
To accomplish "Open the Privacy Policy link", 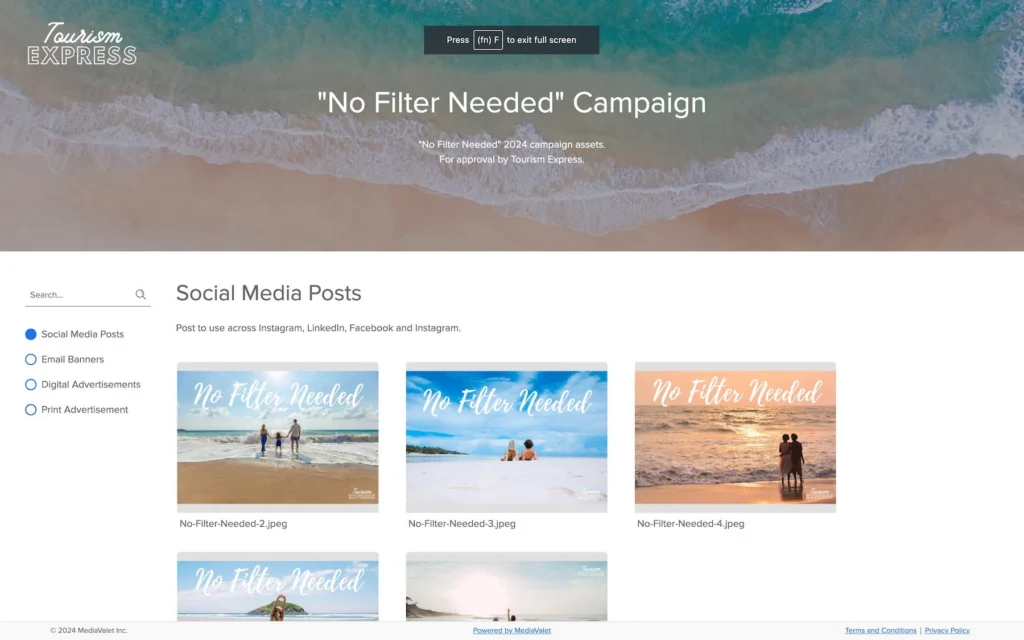I will (x=947, y=630).
